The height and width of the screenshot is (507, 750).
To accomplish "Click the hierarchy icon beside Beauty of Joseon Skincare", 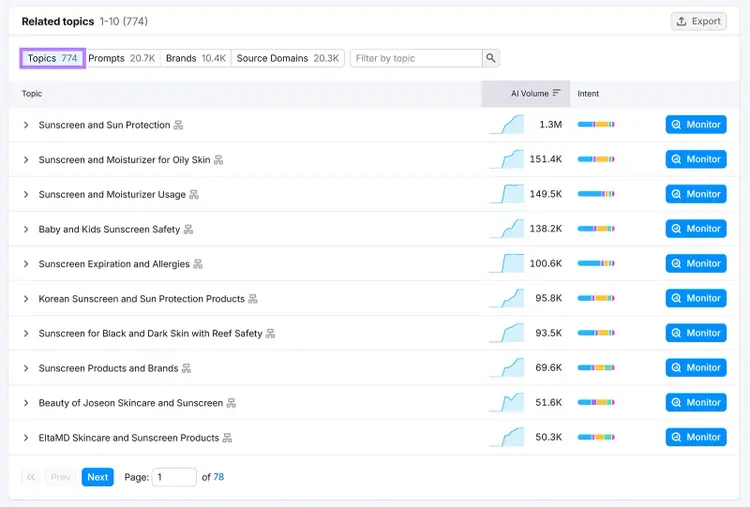I will pos(231,403).
